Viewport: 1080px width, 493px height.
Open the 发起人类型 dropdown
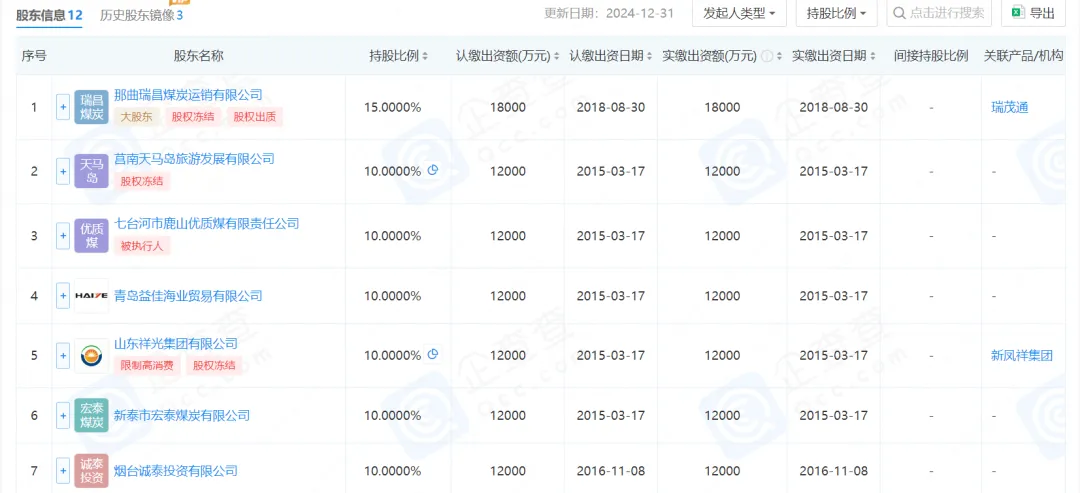point(739,13)
